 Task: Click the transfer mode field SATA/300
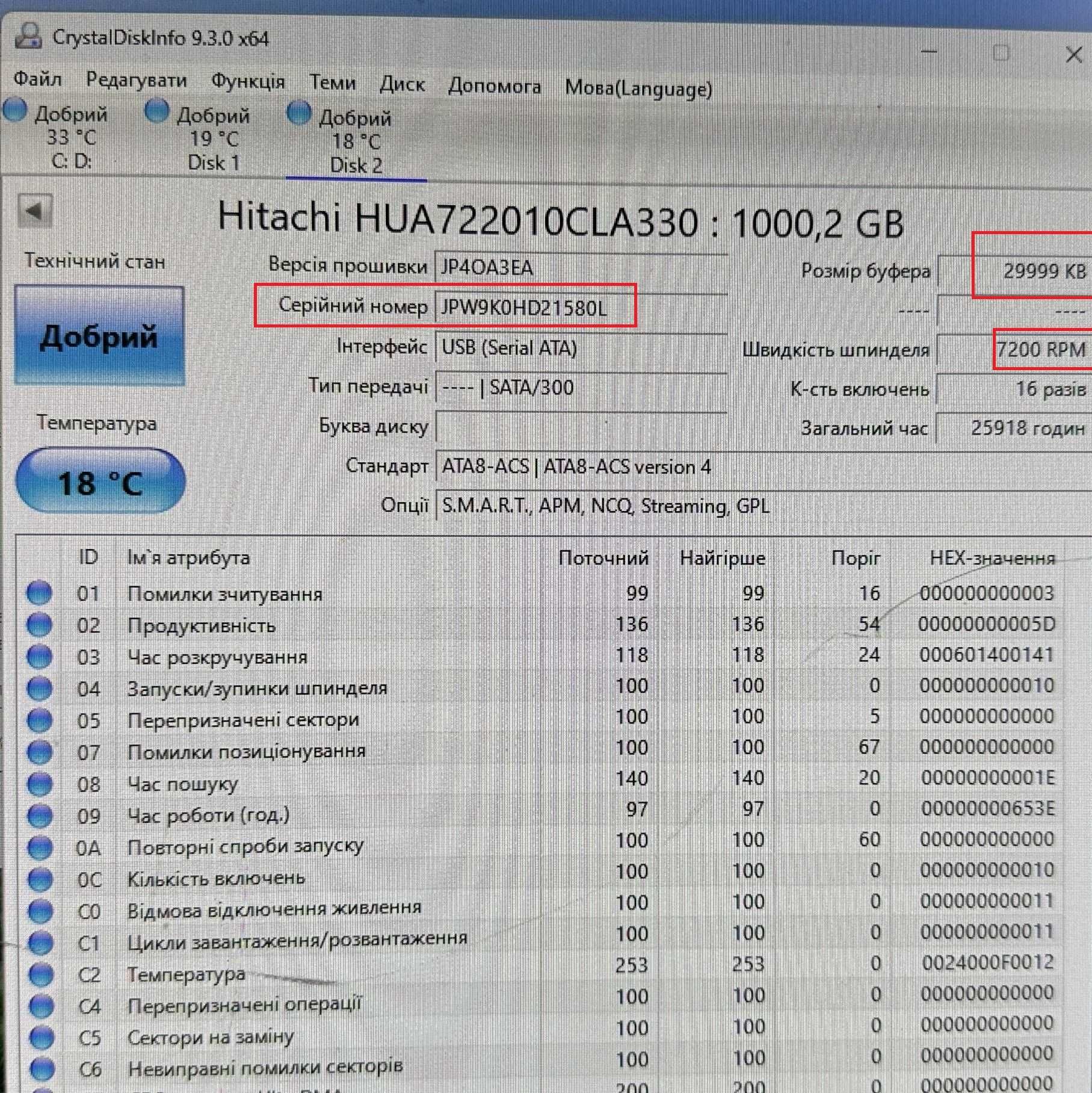(581, 387)
